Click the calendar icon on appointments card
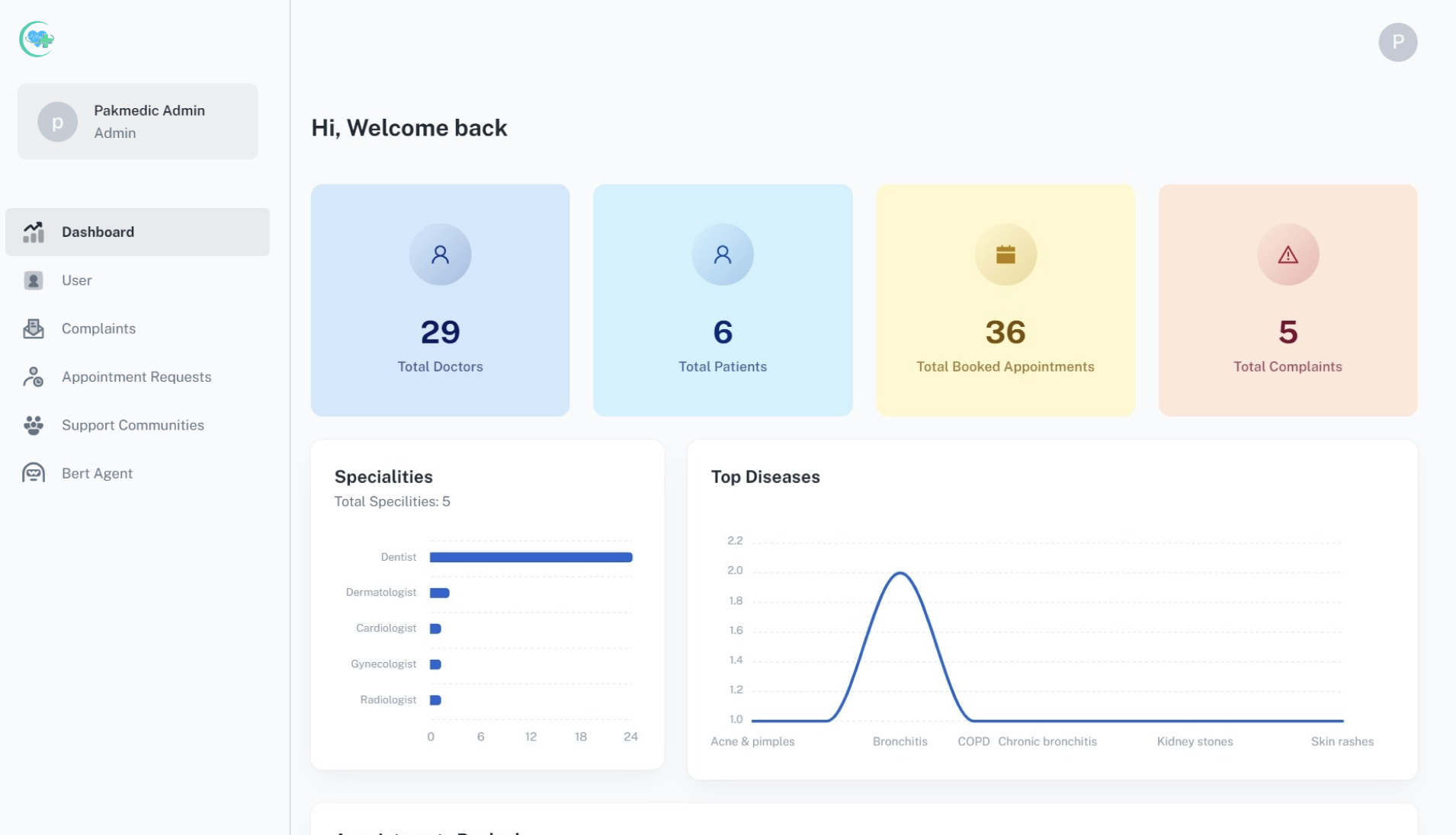 (1005, 254)
